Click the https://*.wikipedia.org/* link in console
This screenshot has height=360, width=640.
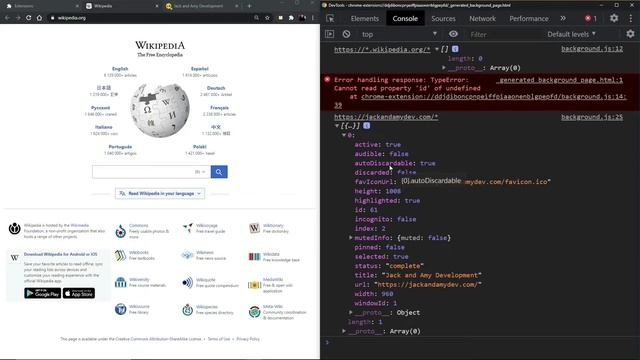[382, 49]
